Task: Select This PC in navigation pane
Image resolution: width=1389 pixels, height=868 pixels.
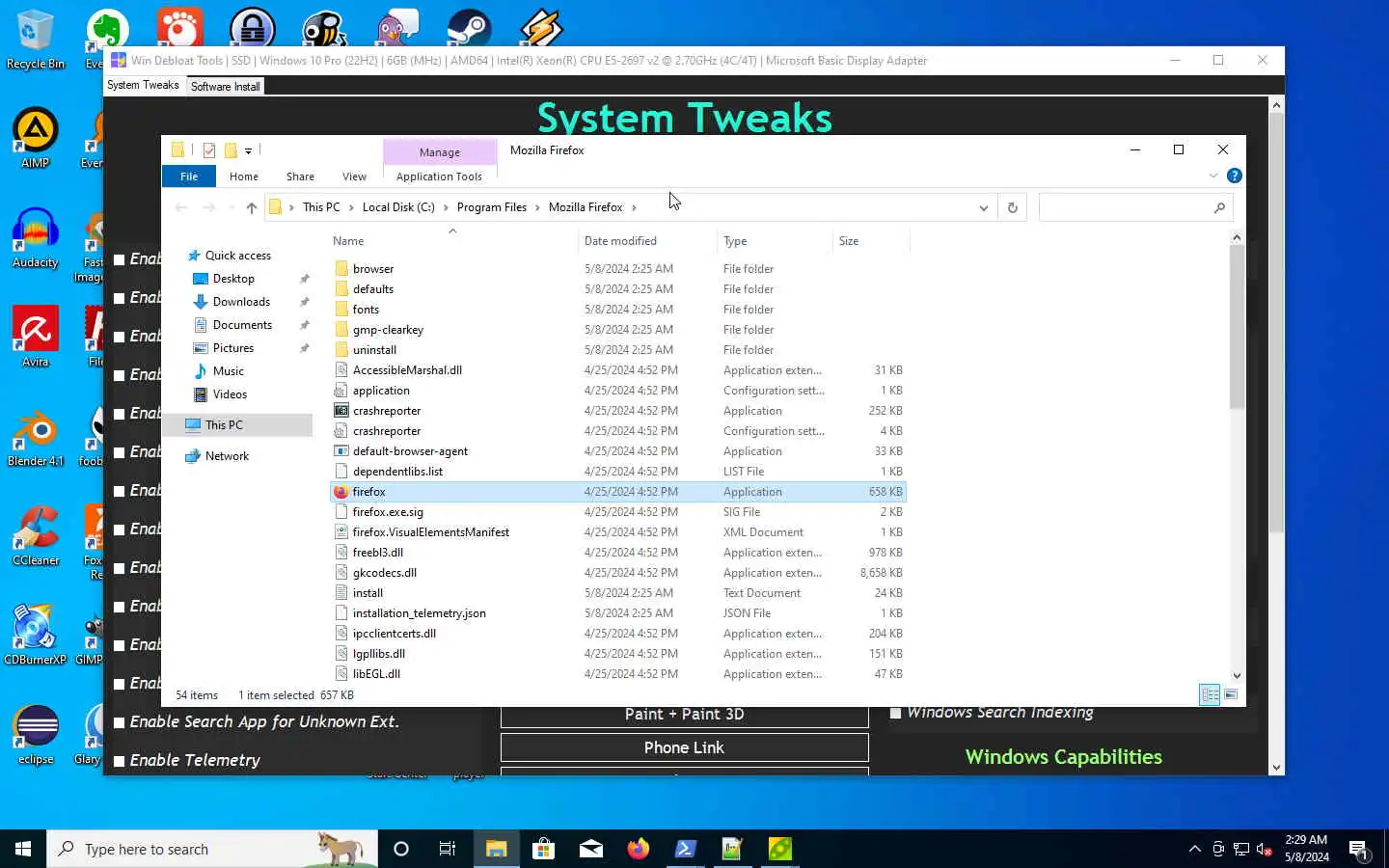Action: tap(224, 425)
